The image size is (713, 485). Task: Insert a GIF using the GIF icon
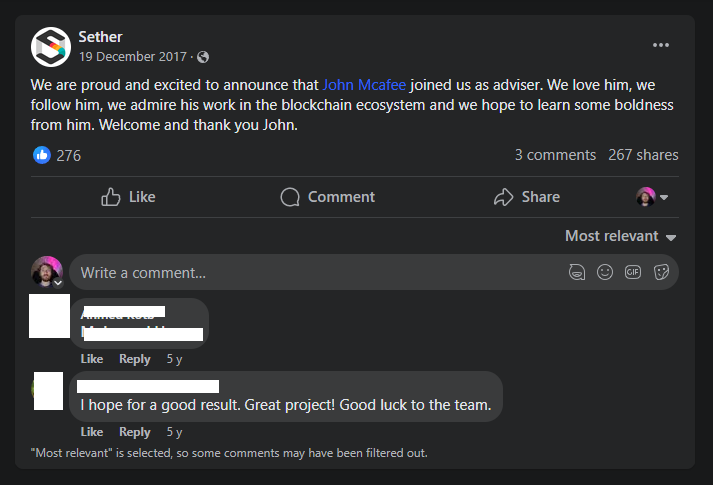(633, 272)
